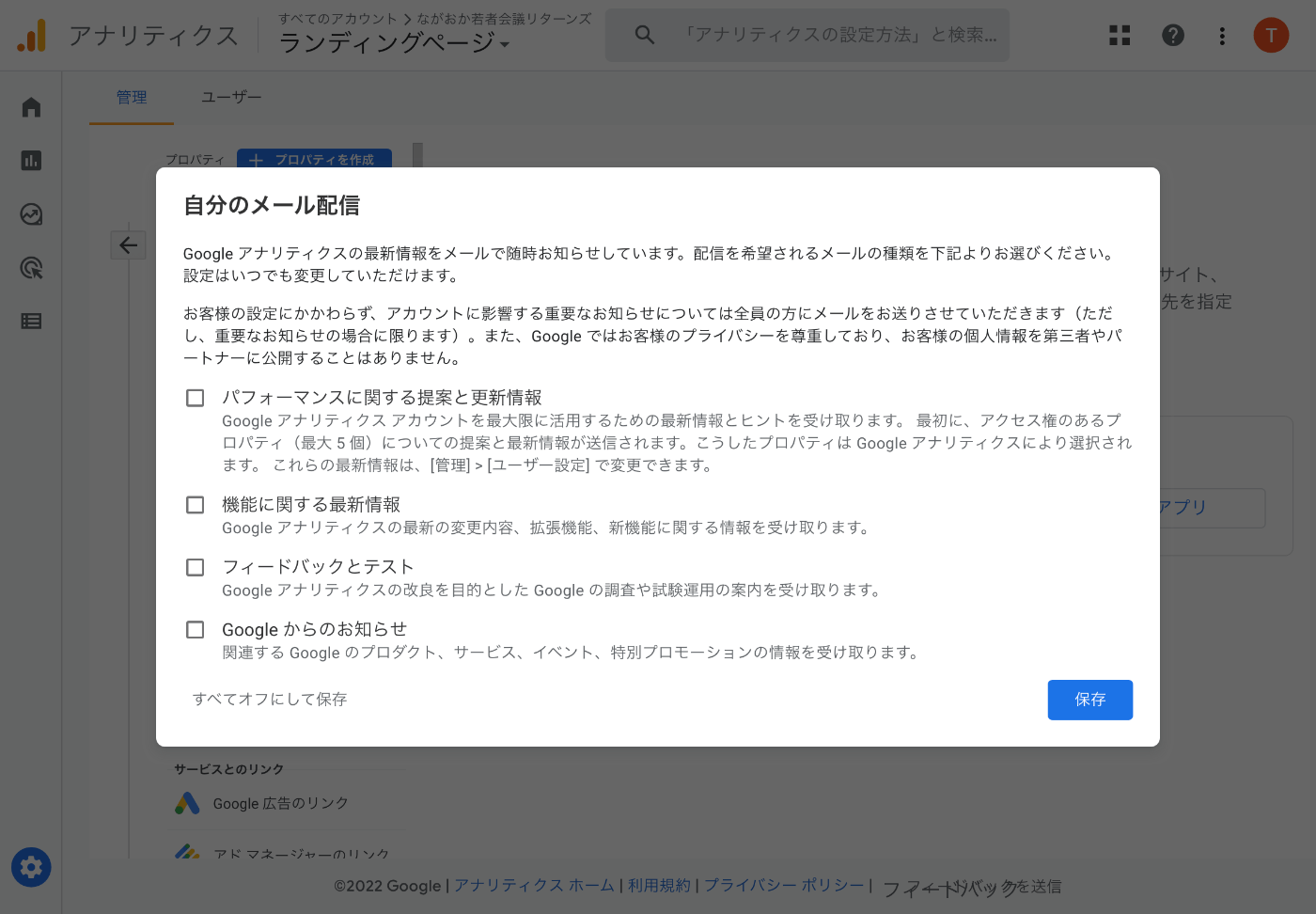
Task: Open アナリティクス ホーム footer link
Action: [534, 886]
